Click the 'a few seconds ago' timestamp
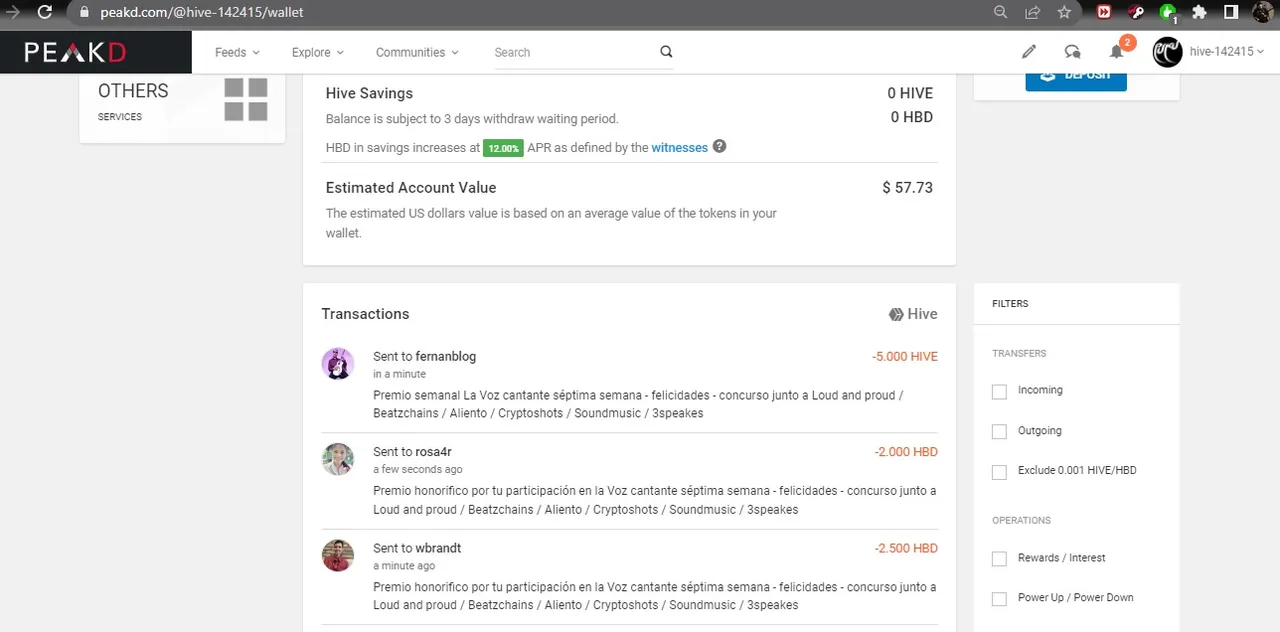Viewport: 1280px width, 632px height. (x=418, y=469)
